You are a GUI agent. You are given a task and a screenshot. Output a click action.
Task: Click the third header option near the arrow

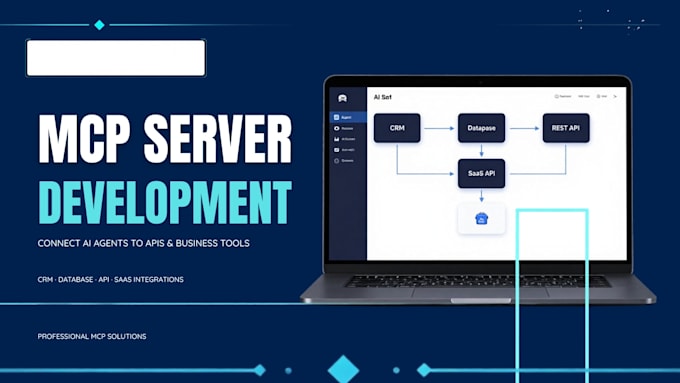(x=602, y=96)
